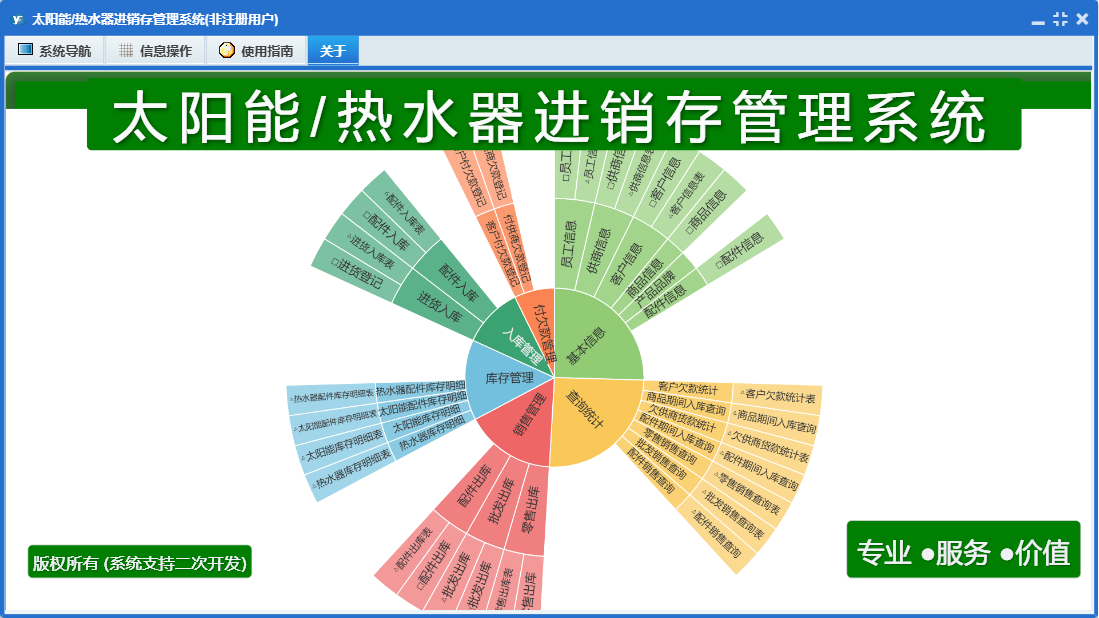1099x618 pixels.
Task: Select the outer △商品期间入库查询 segment
Action: click(x=774, y=421)
